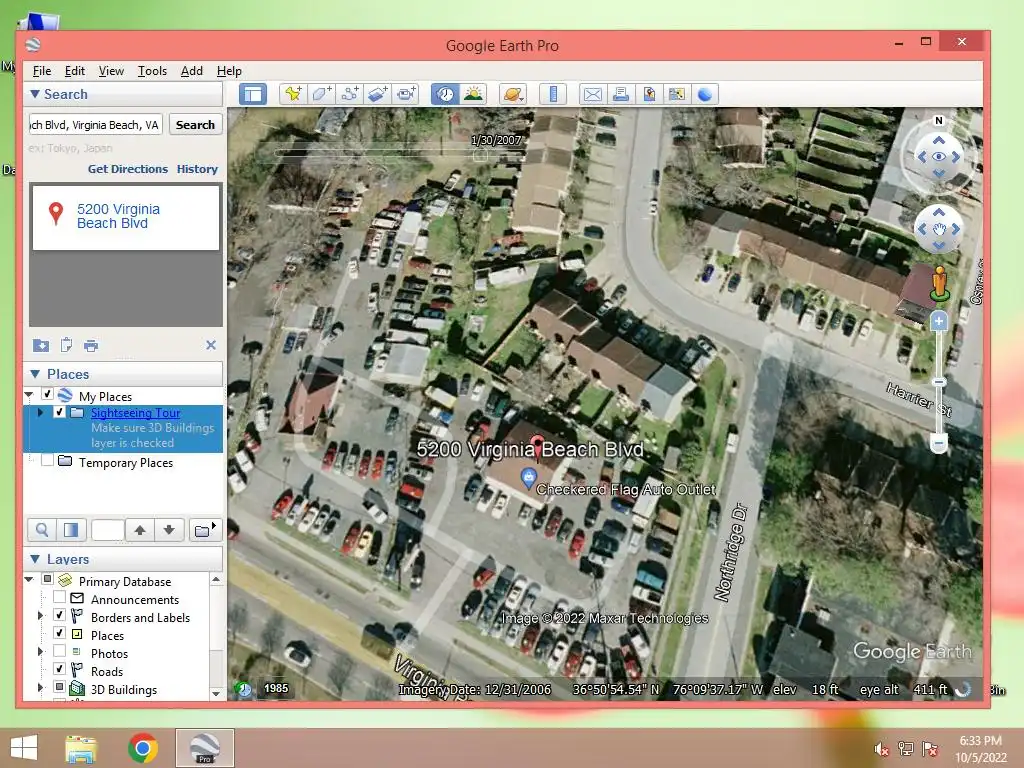
Task: Click View in Google Maps toolbar icon
Action: (677, 95)
